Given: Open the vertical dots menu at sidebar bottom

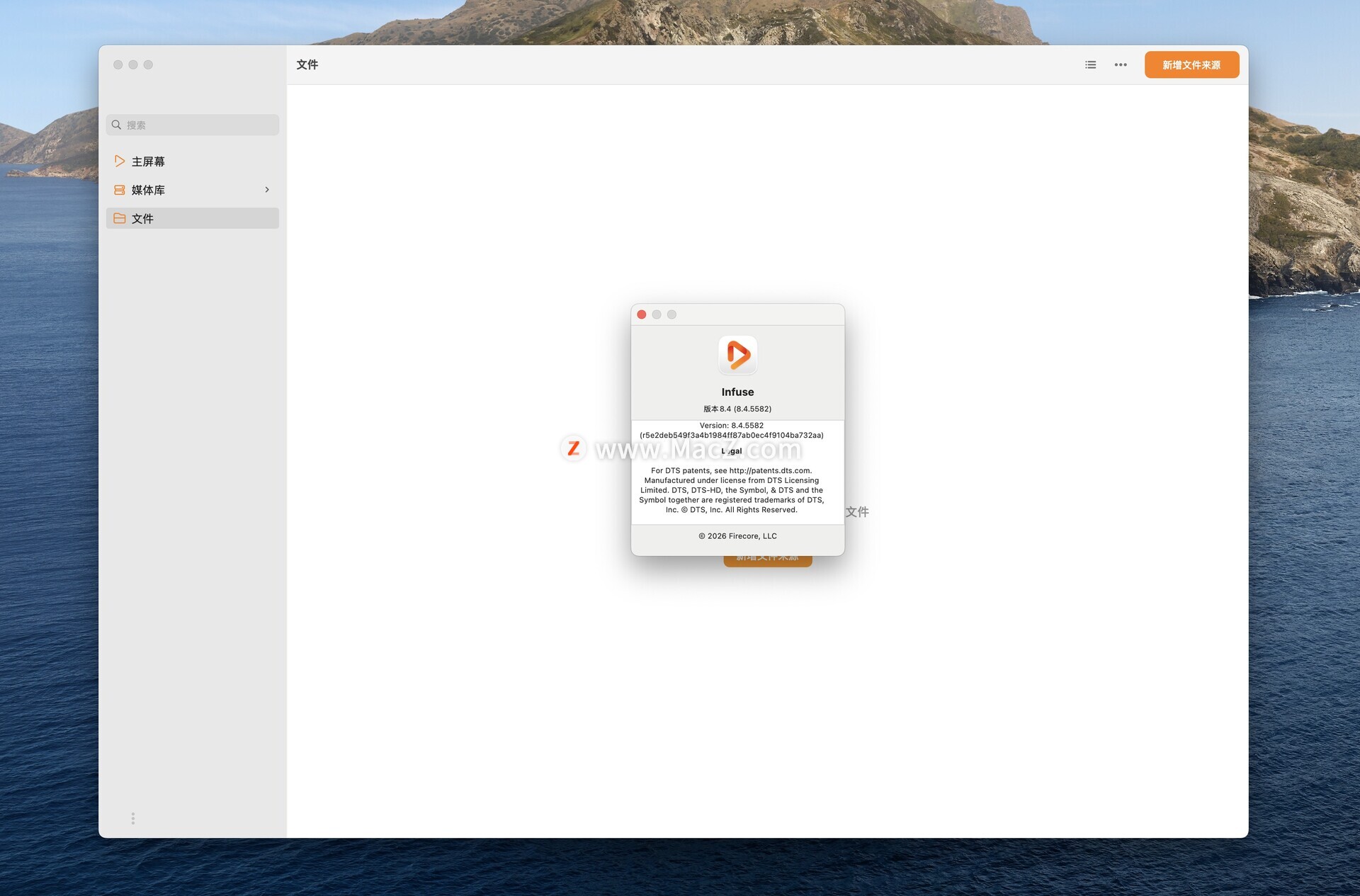Looking at the screenshot, I should point(132,818).
